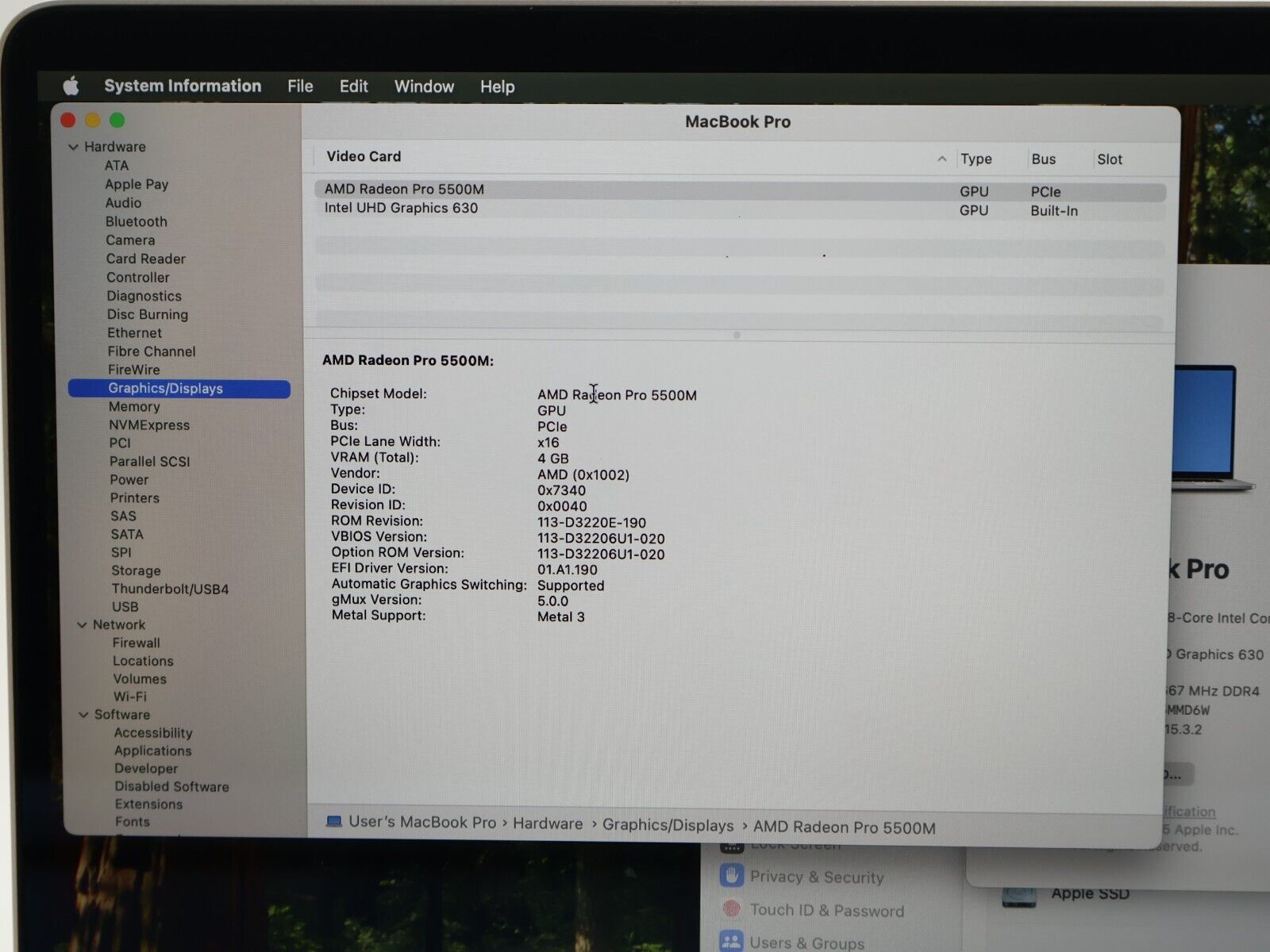Select Accessibility under Software
This screenshot has width=1270, height=952.
point(153,733)
